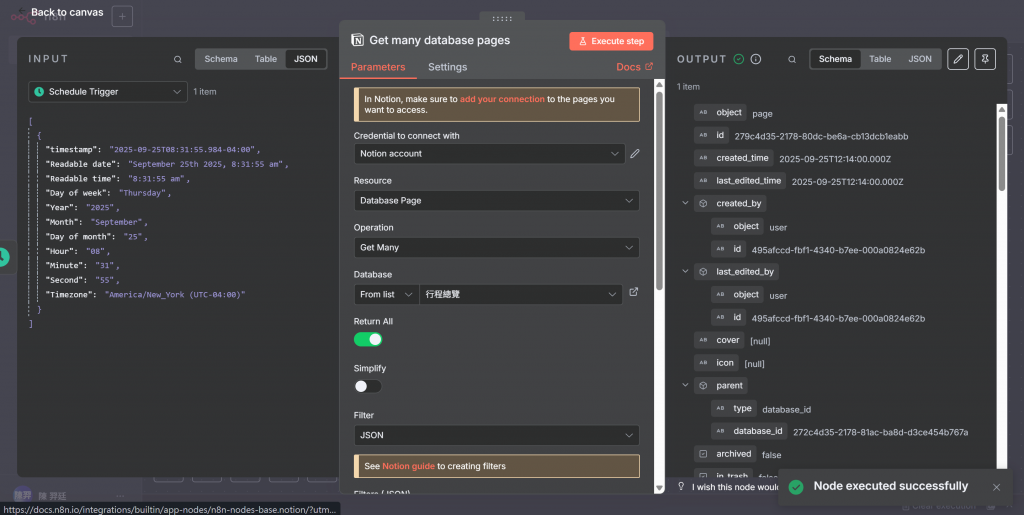Open the Settings tab

click(x=447, y=67)
